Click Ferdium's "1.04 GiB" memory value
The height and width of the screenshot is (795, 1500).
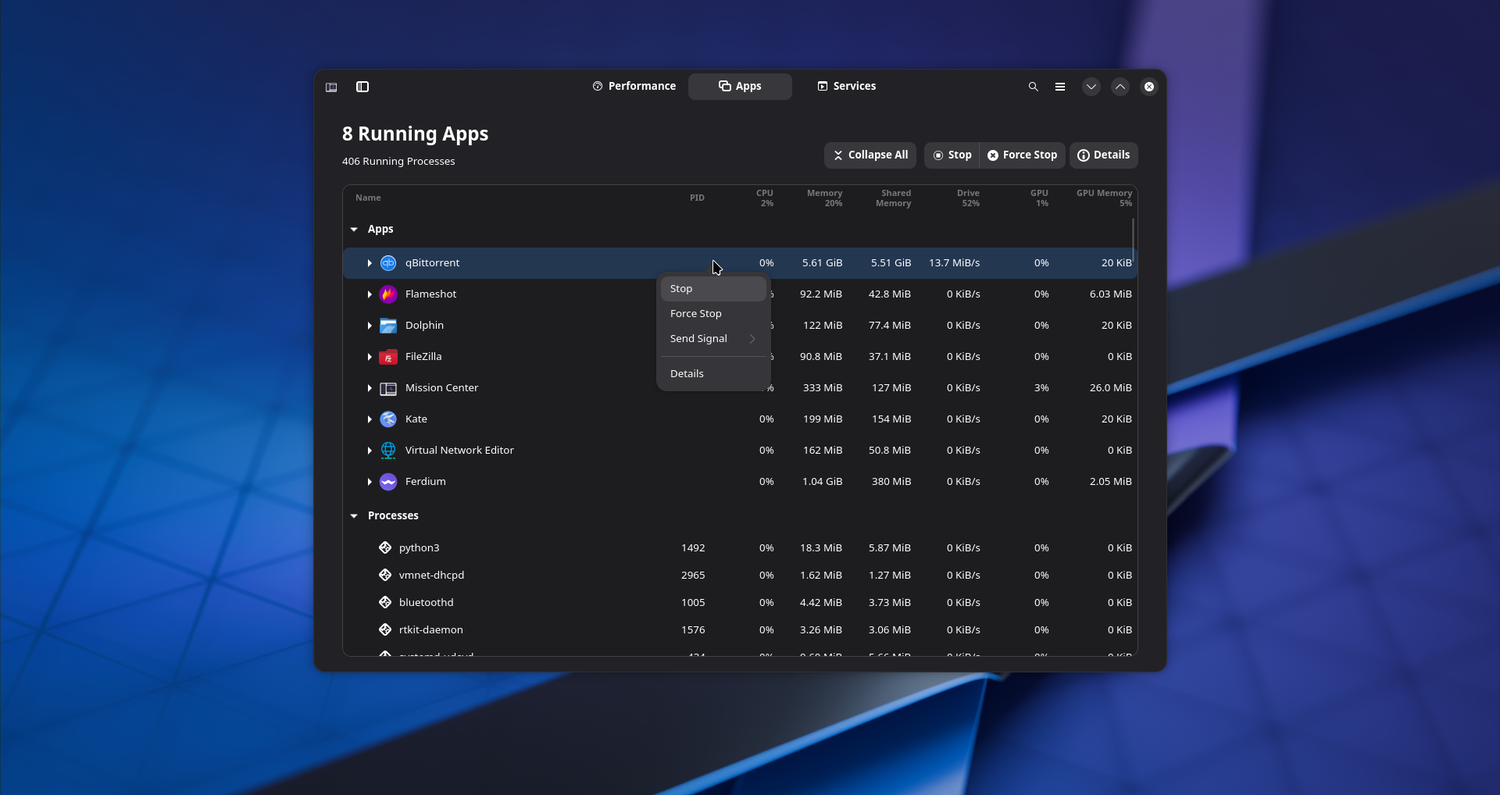tap(822, 482)
